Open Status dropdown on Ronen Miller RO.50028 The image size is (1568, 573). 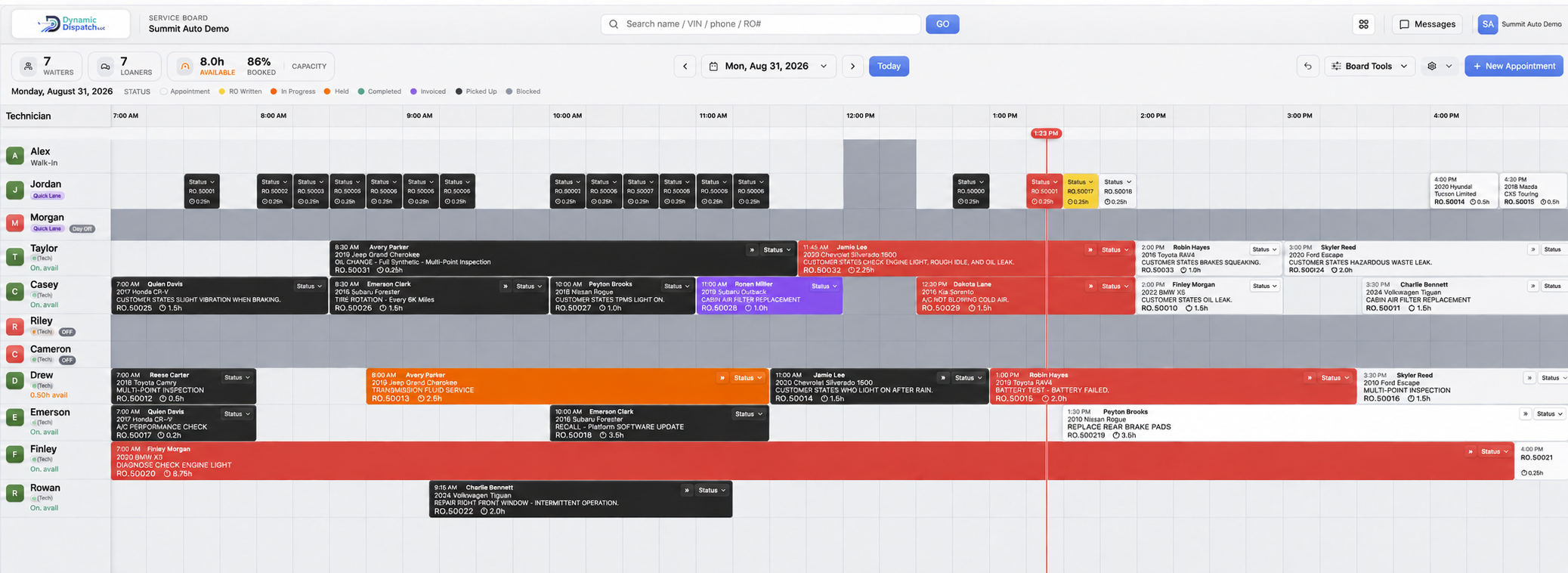[x=824, y=286]
